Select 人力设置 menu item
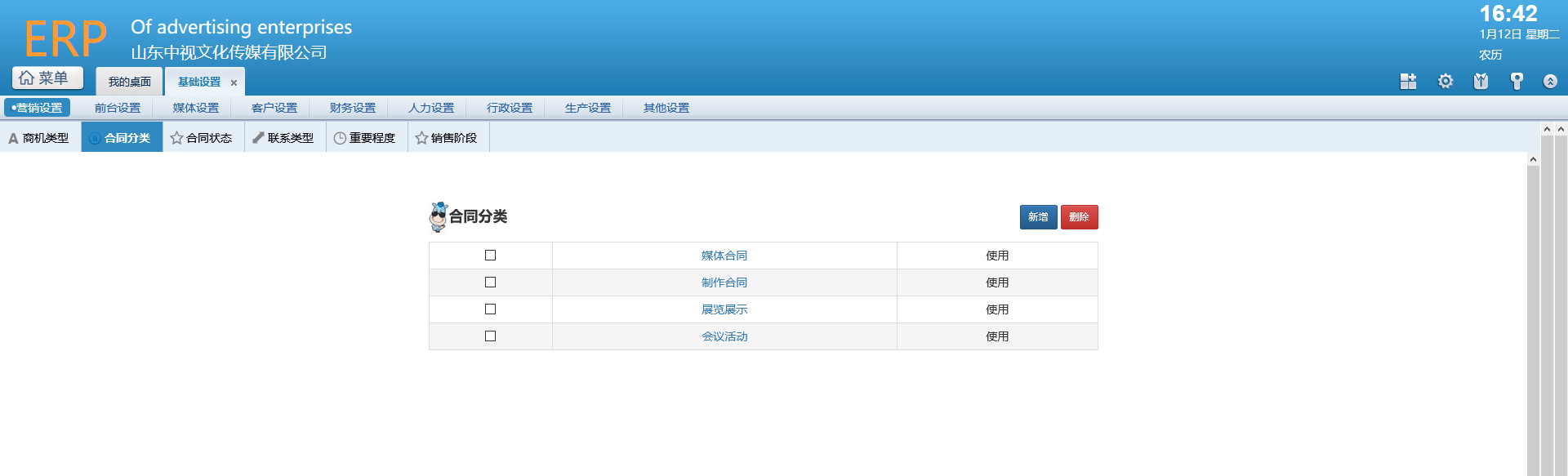This screenshot has width=1568, height=476. (x=431, y=108)
